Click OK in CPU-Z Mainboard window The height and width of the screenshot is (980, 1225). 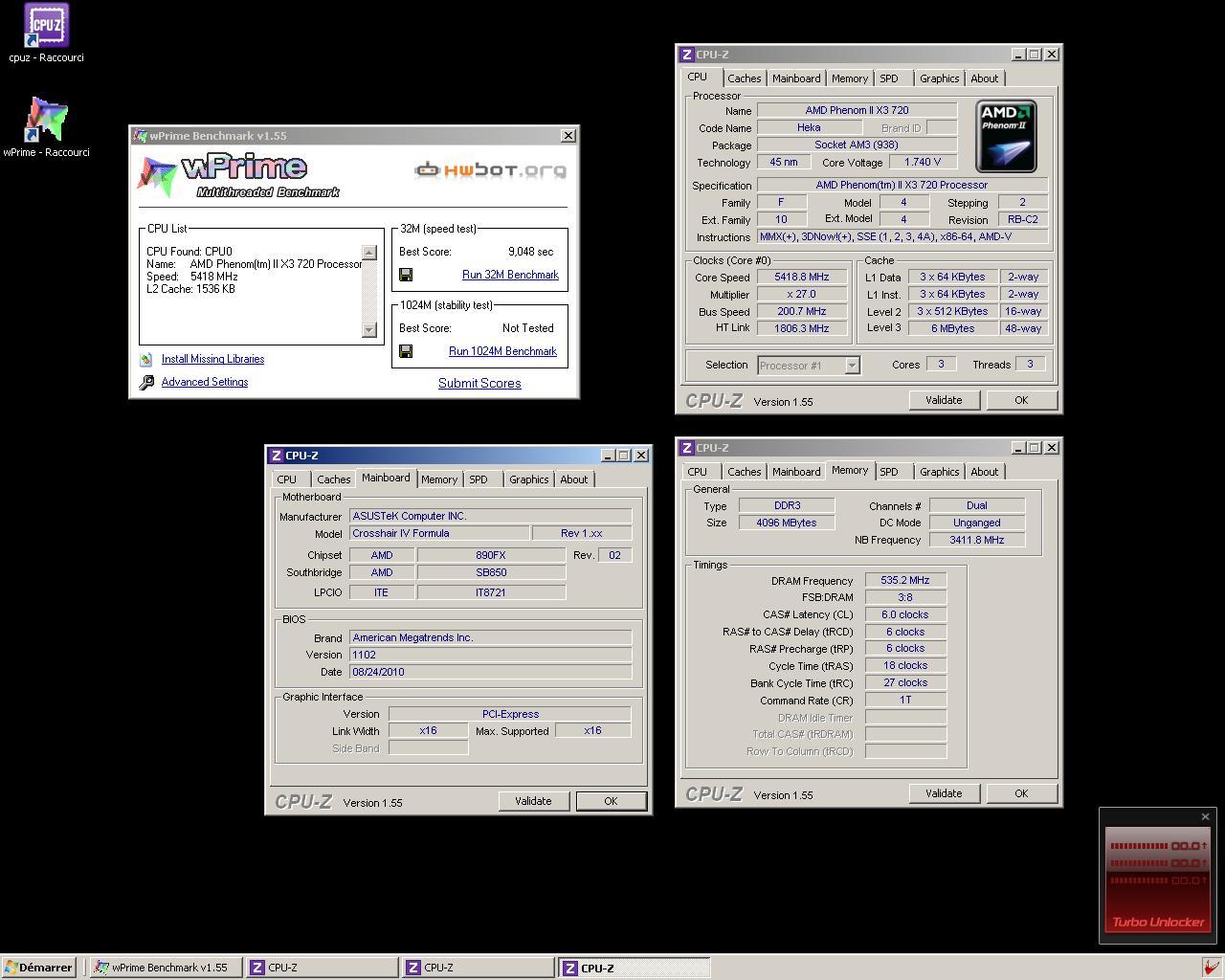[611, 801]
